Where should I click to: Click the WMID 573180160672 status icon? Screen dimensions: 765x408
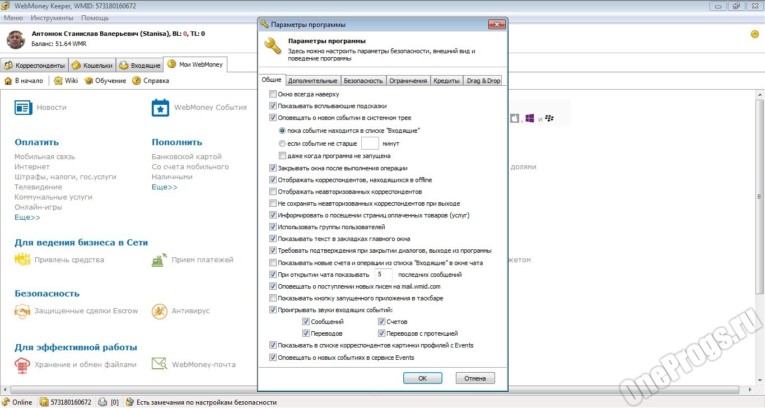tap(44, 402)
